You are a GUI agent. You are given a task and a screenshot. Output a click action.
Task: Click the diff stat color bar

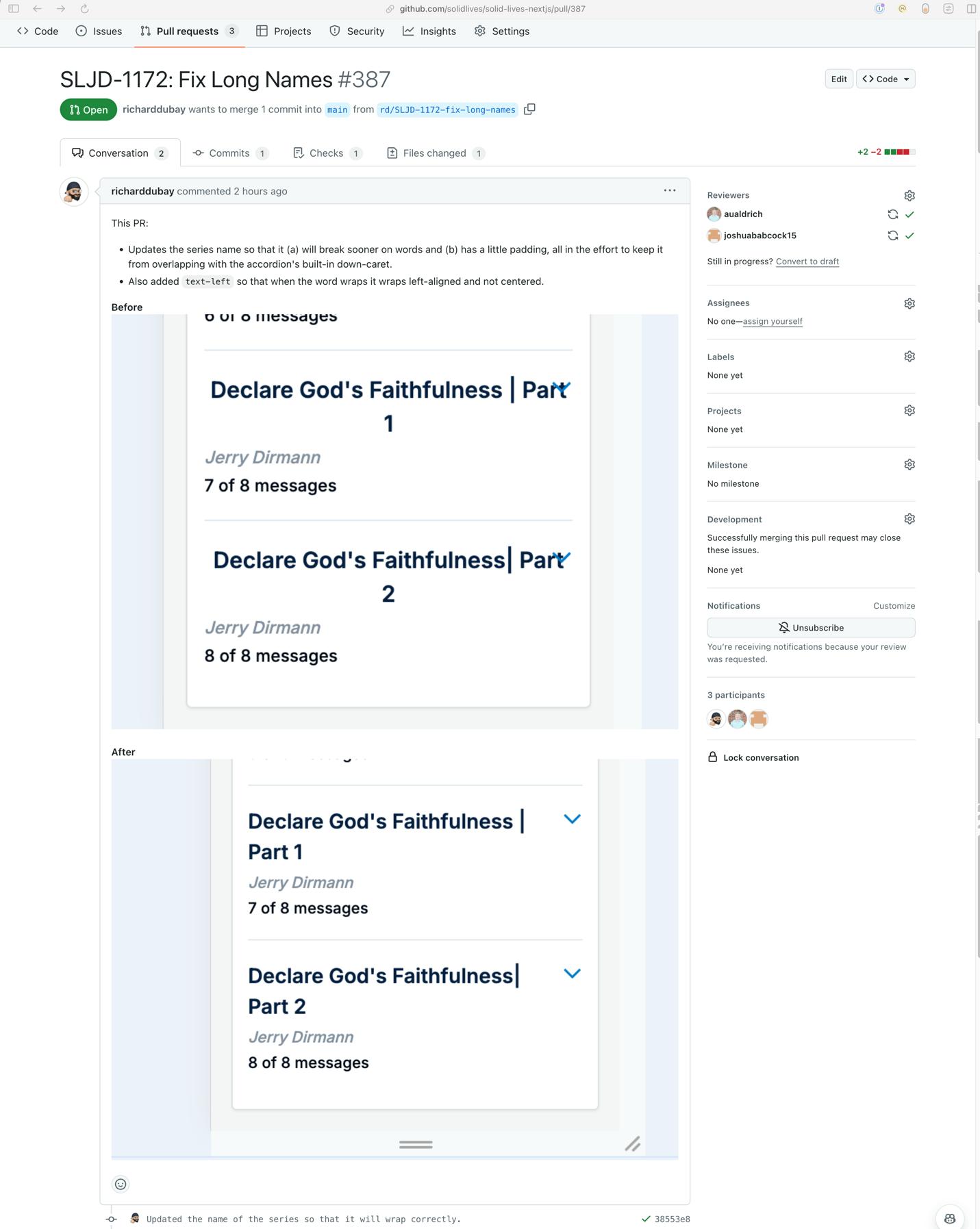pos(899,152)
